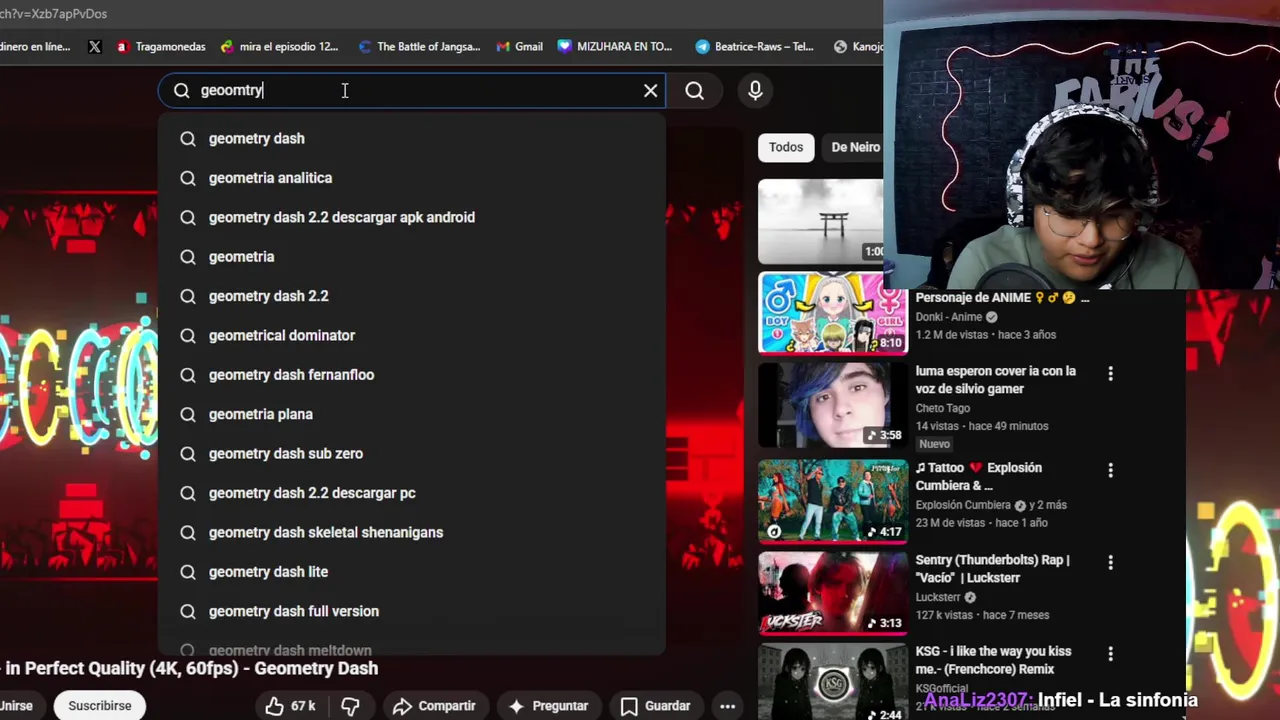The height and width of the screenshot is (720, 1280).
Task: Click the 'Guardar' save button
Action: pyautogui.click(x=655, y=706)
